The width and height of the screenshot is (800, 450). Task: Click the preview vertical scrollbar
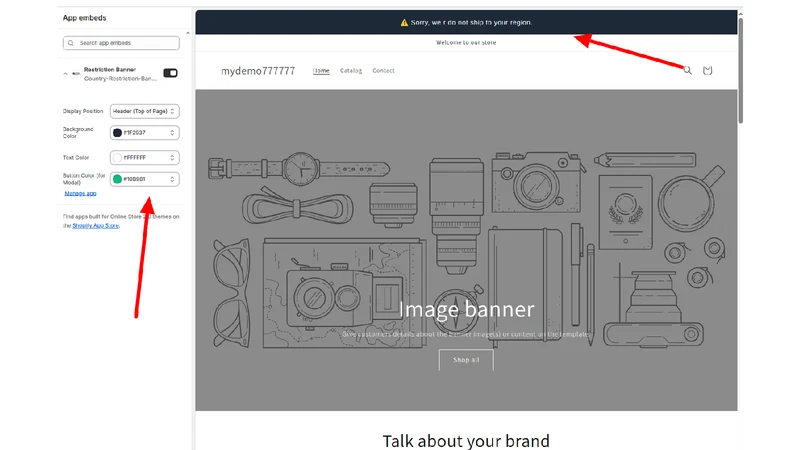click(740, 70)
